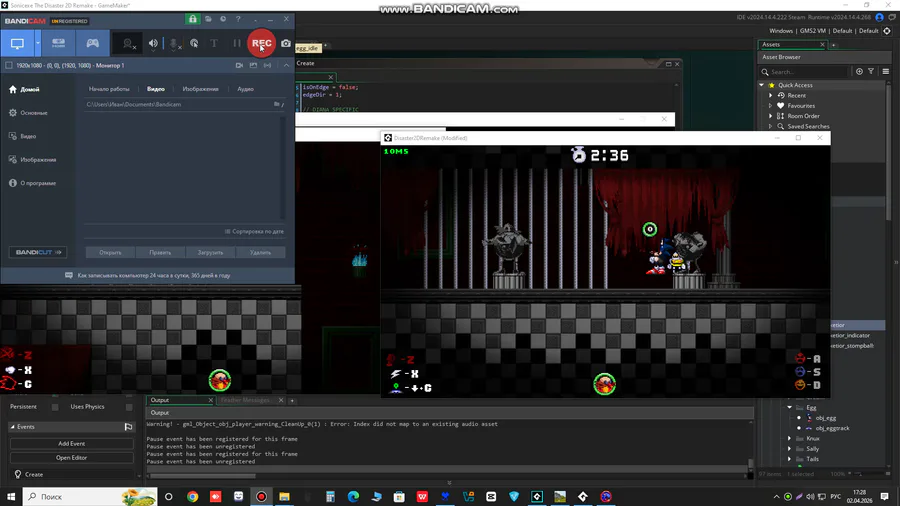Click Сортировка по дате sort option
900x506 pixels.
[x=254, y=232]
